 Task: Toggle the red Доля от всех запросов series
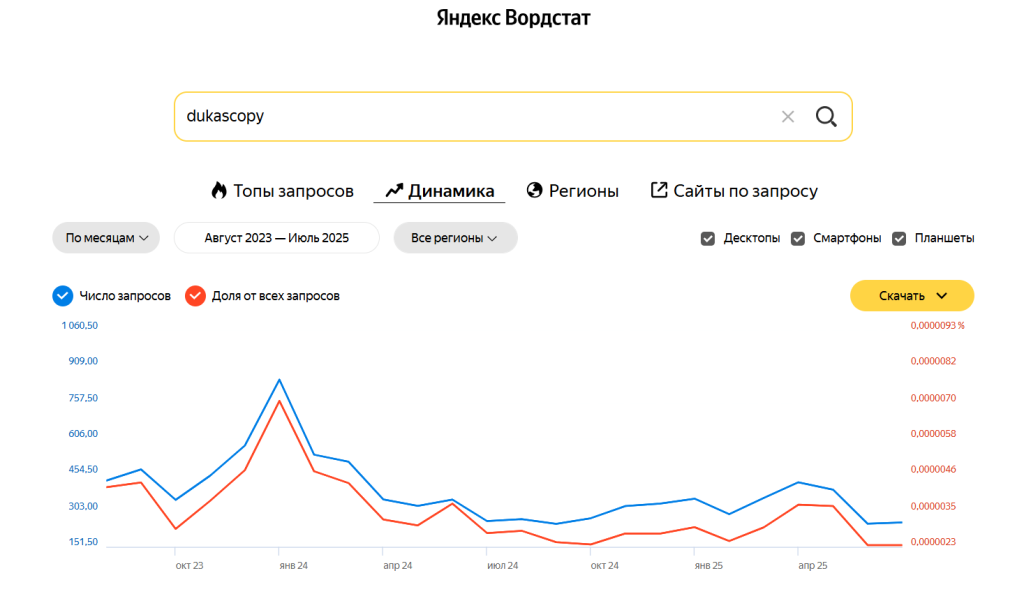click(195, 296)
